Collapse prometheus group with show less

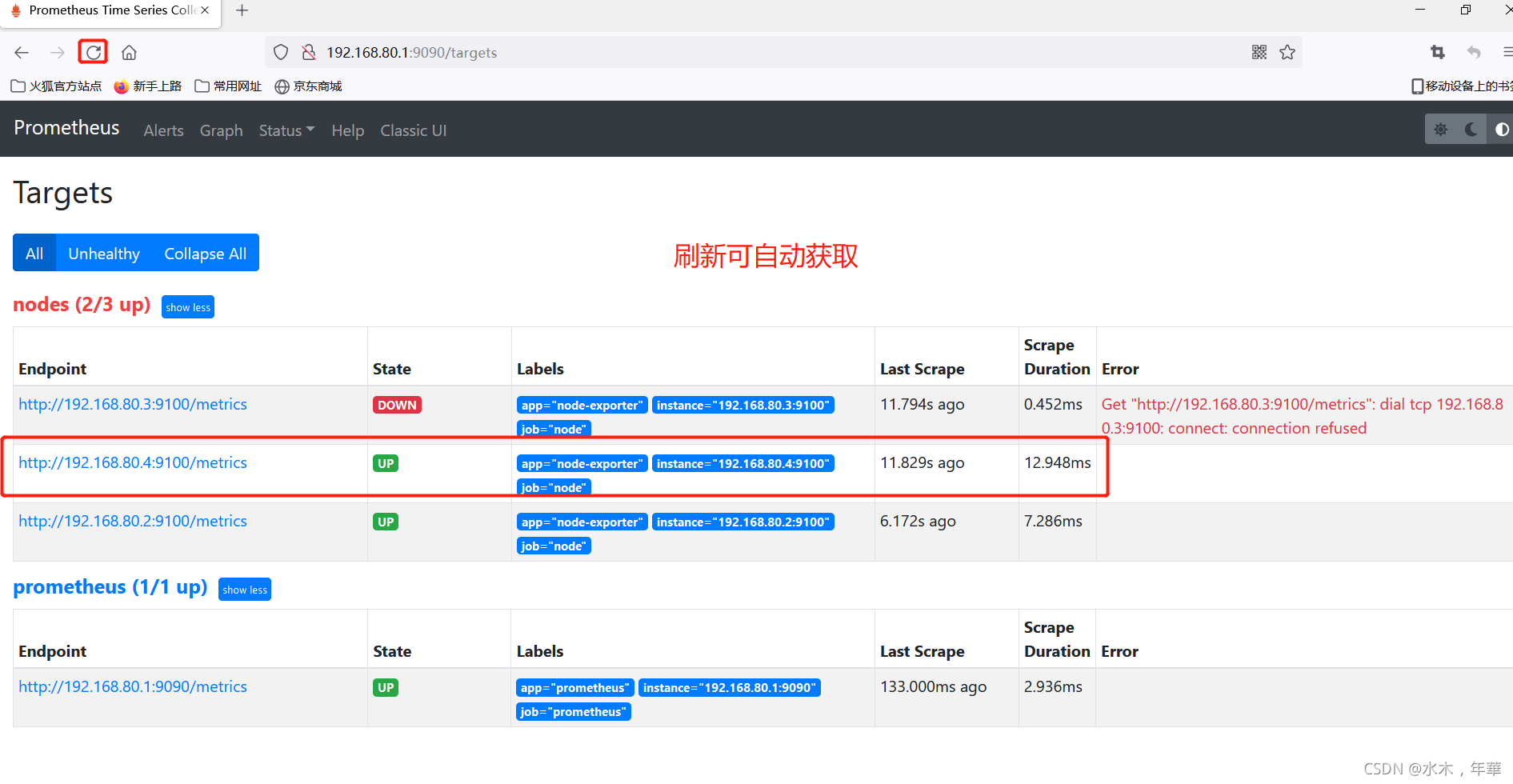pyautogui.click(x=245, y=590)
